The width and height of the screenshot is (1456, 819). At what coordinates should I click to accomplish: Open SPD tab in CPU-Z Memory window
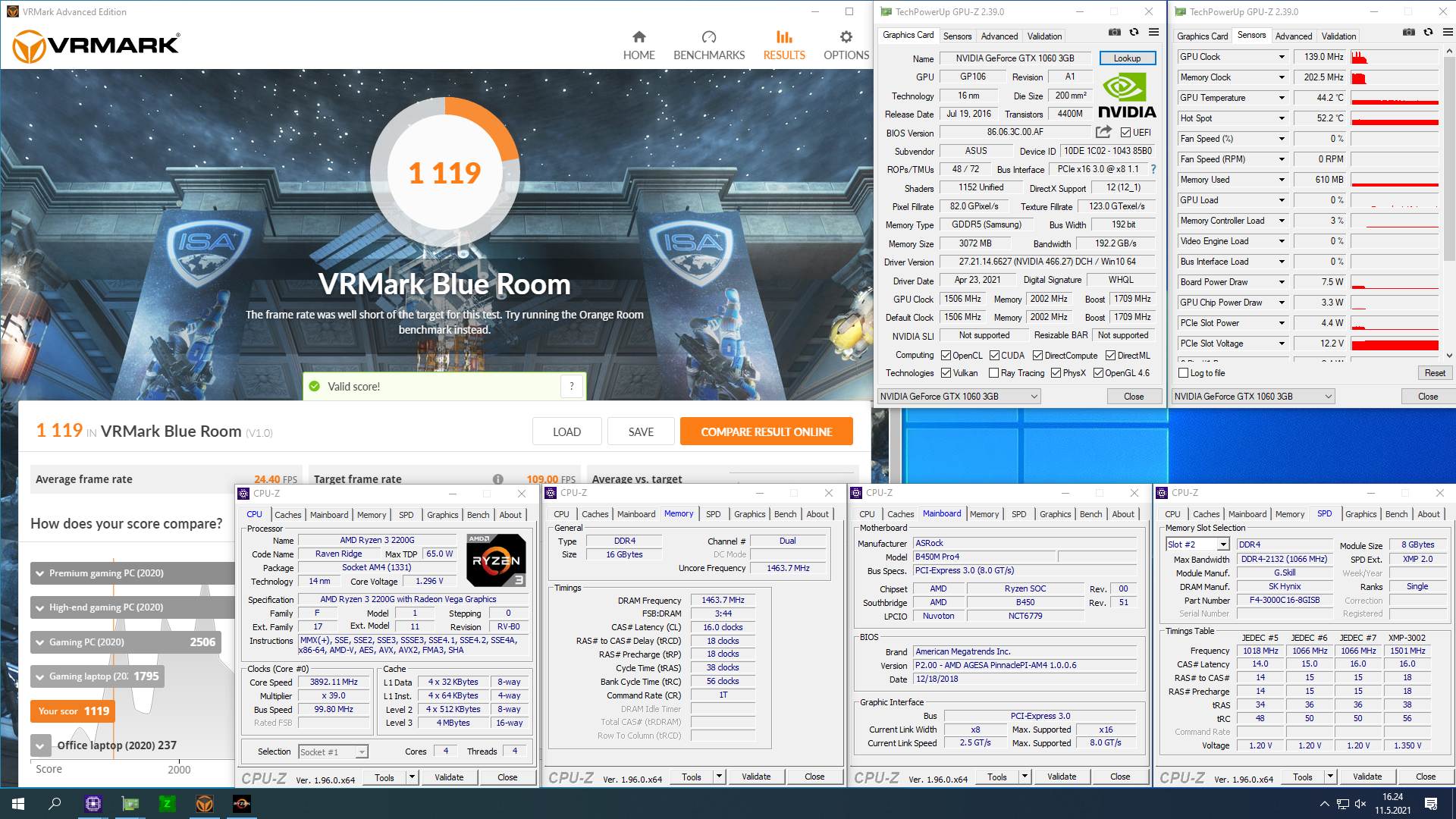click(713, 514)
